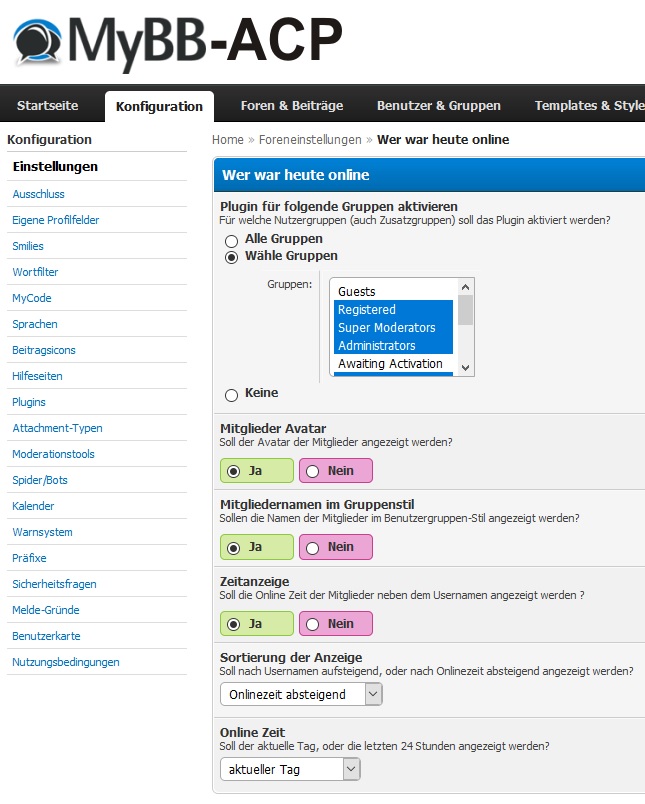This screenshot has height=804, width=645.
Task: Choose Nein for Zeitanzeige
Action: (x=313, y=624)
